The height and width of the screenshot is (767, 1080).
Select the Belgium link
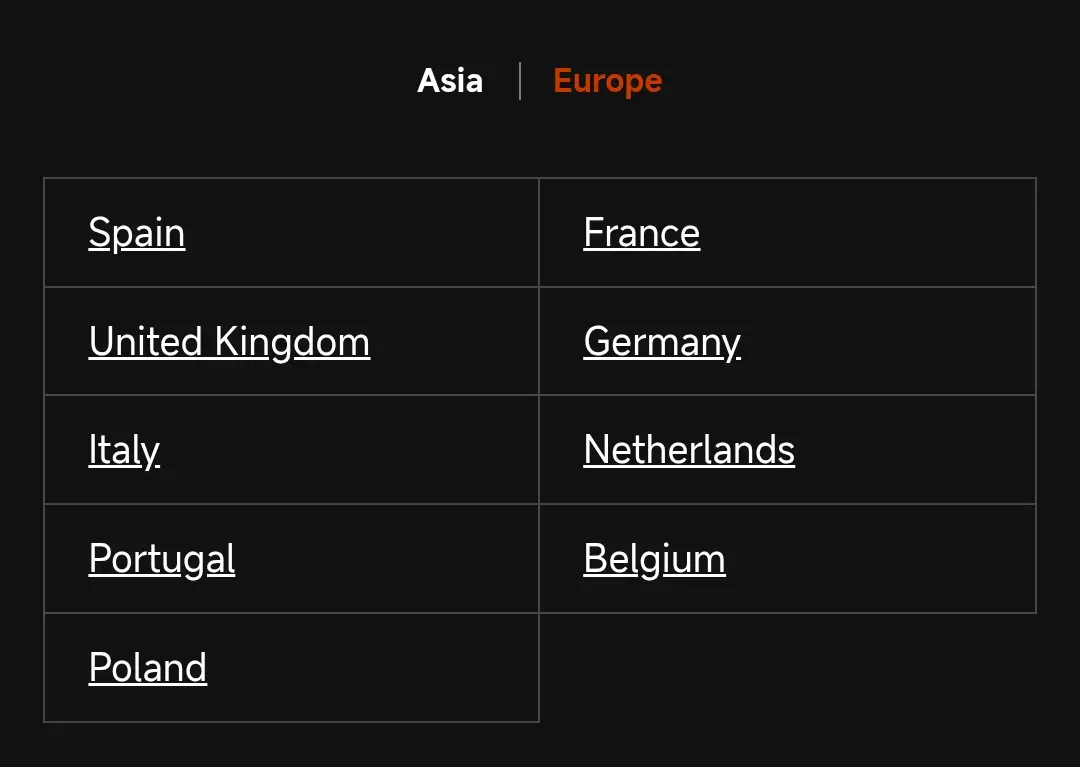pos(654,559)
